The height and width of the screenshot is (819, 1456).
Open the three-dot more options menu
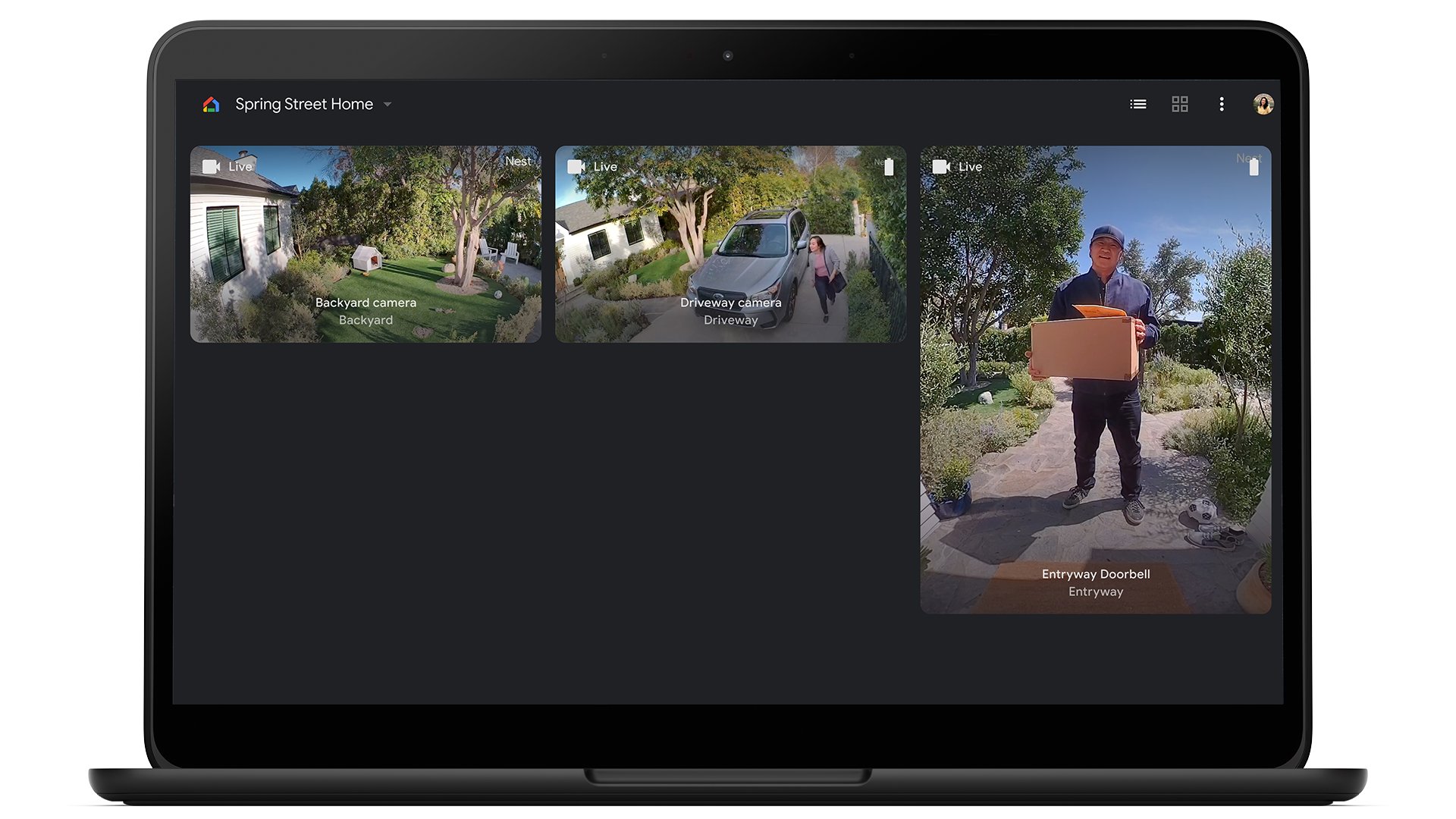[x=1221, y=105]
